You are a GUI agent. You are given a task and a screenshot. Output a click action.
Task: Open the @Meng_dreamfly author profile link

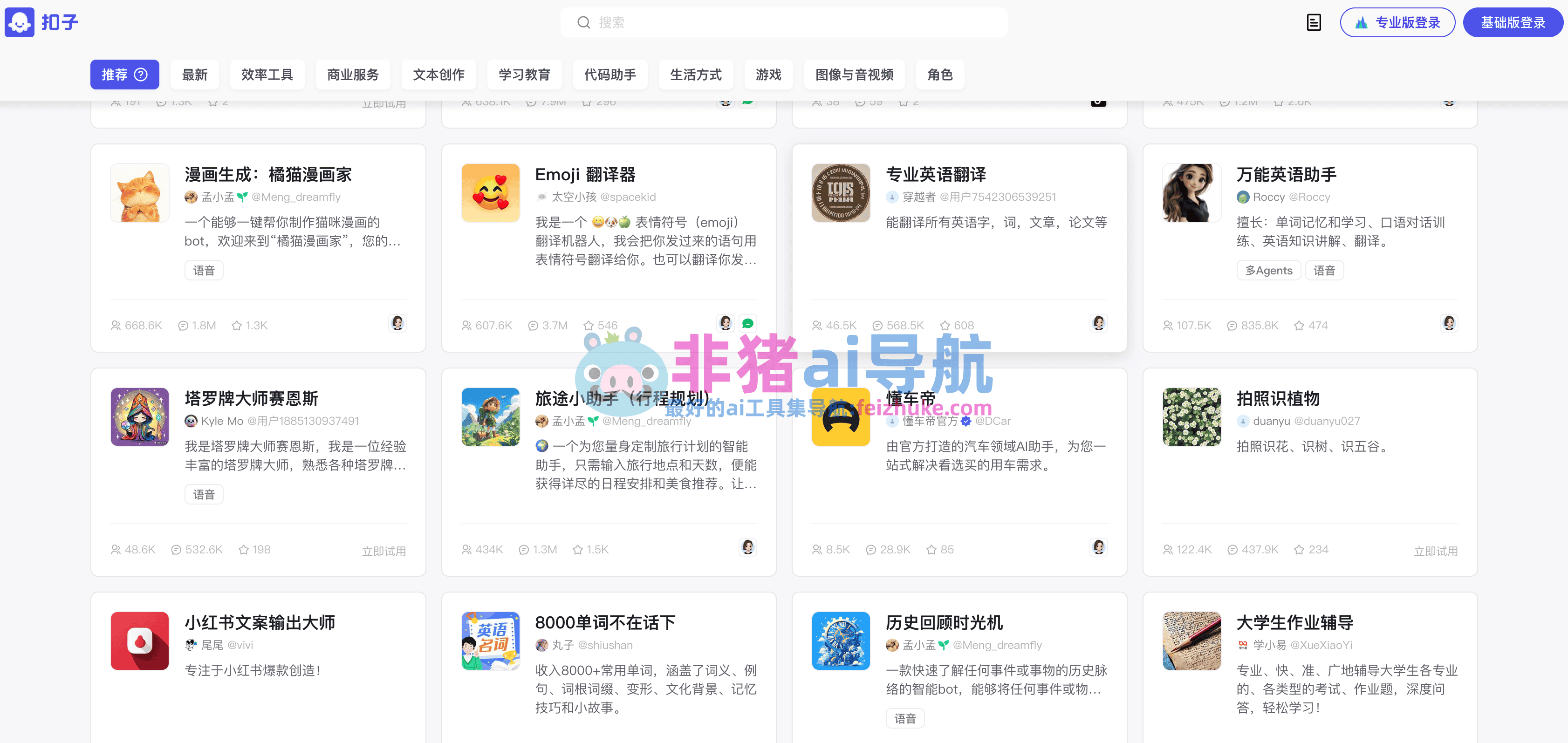[298, 197]
